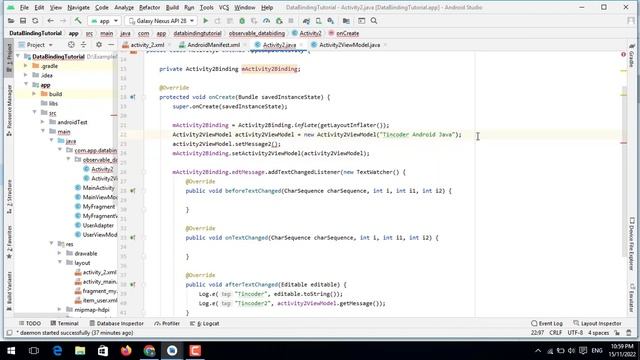Image resolution: width=640 pixels, height=360 pixels.
Task: Click the editor error indicator icon
Action: (x=623, y=55)
